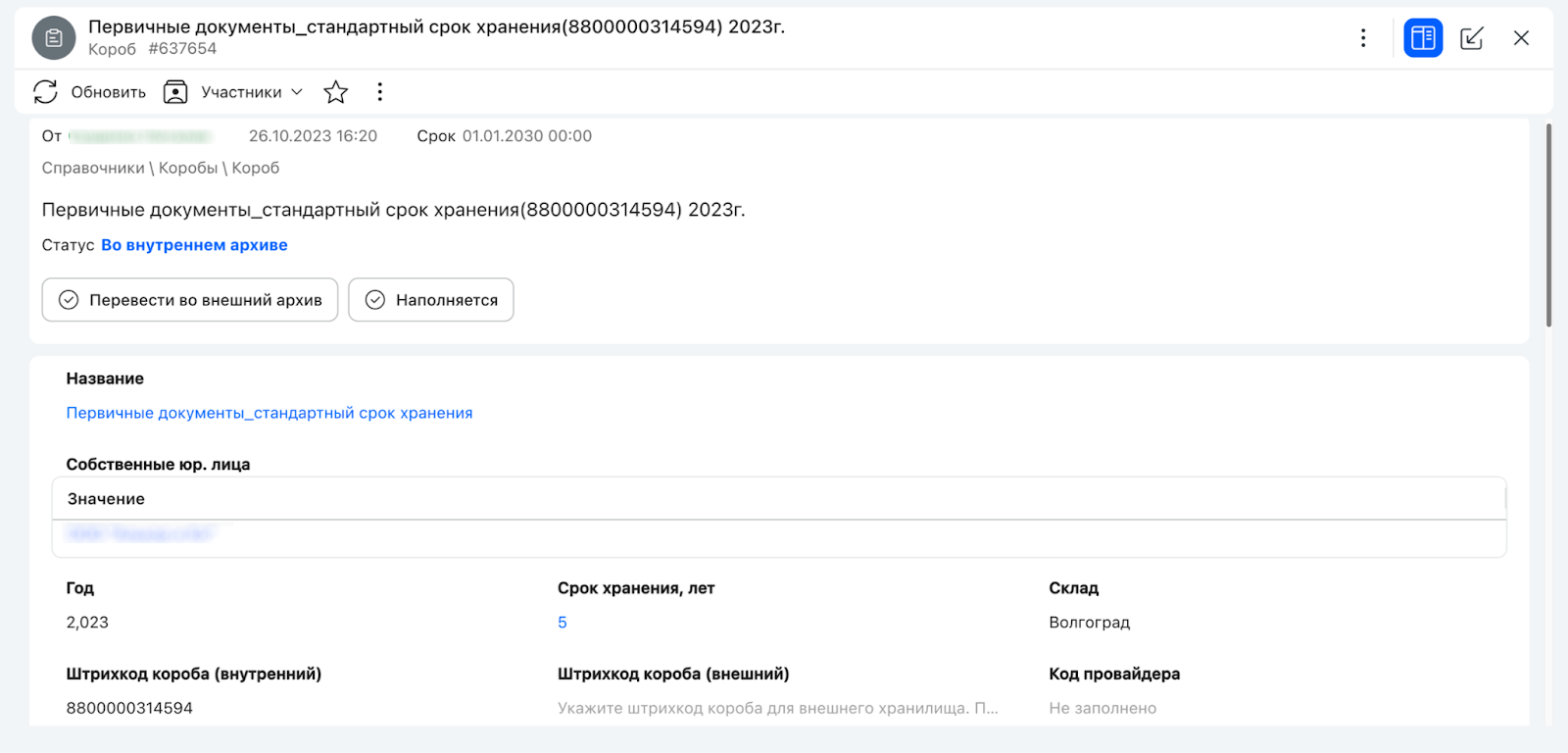Screen dimensions: 1568x753
Task: Click the Склад value Волгоград
Action: 1090,623
